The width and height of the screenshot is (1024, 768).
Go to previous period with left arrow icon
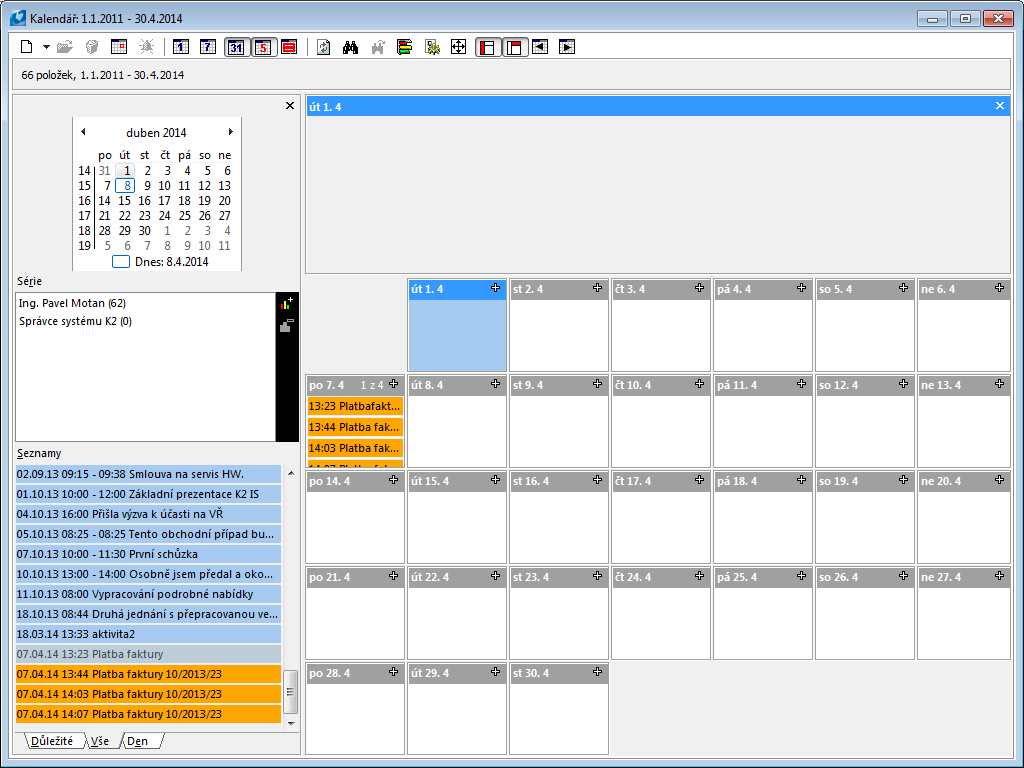click(540, 47)
